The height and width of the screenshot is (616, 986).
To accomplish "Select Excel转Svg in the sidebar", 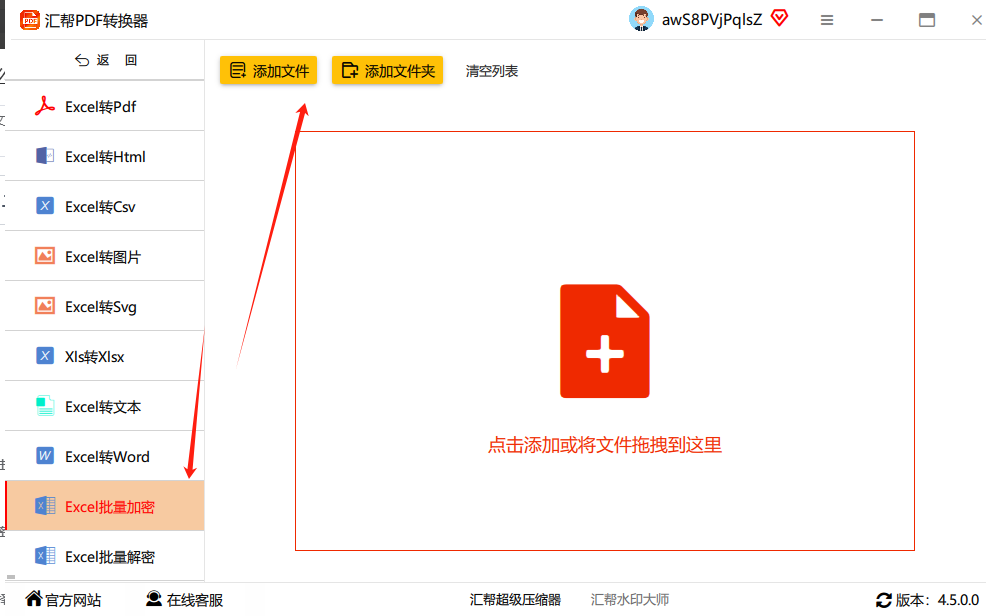I will pos(104,306).
